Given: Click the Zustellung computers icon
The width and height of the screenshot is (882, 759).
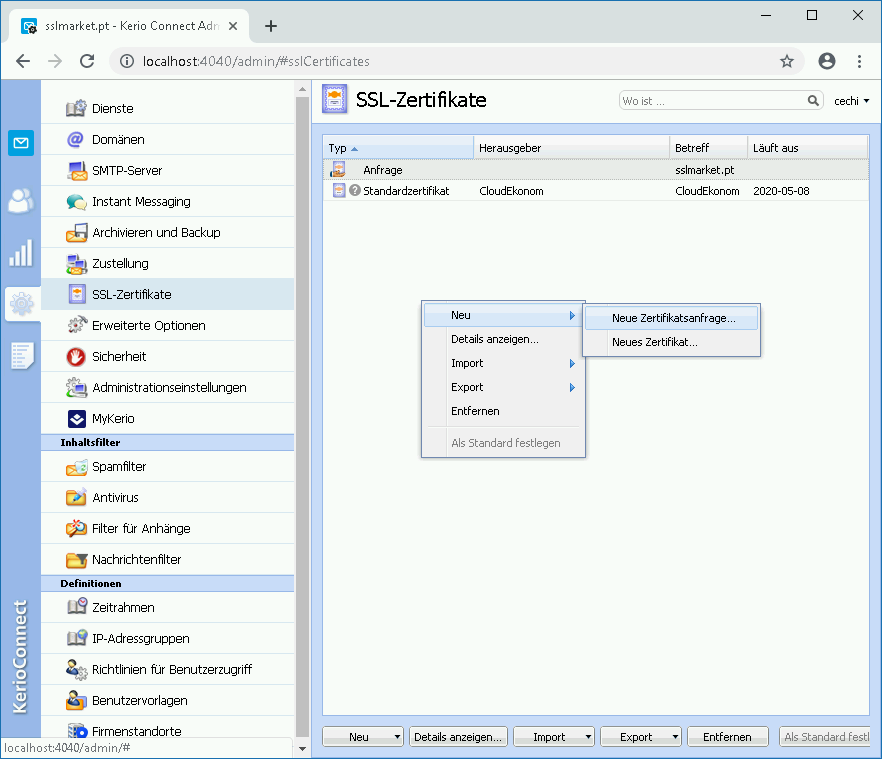Looking at the screenshot, I should tap(76, 263).
